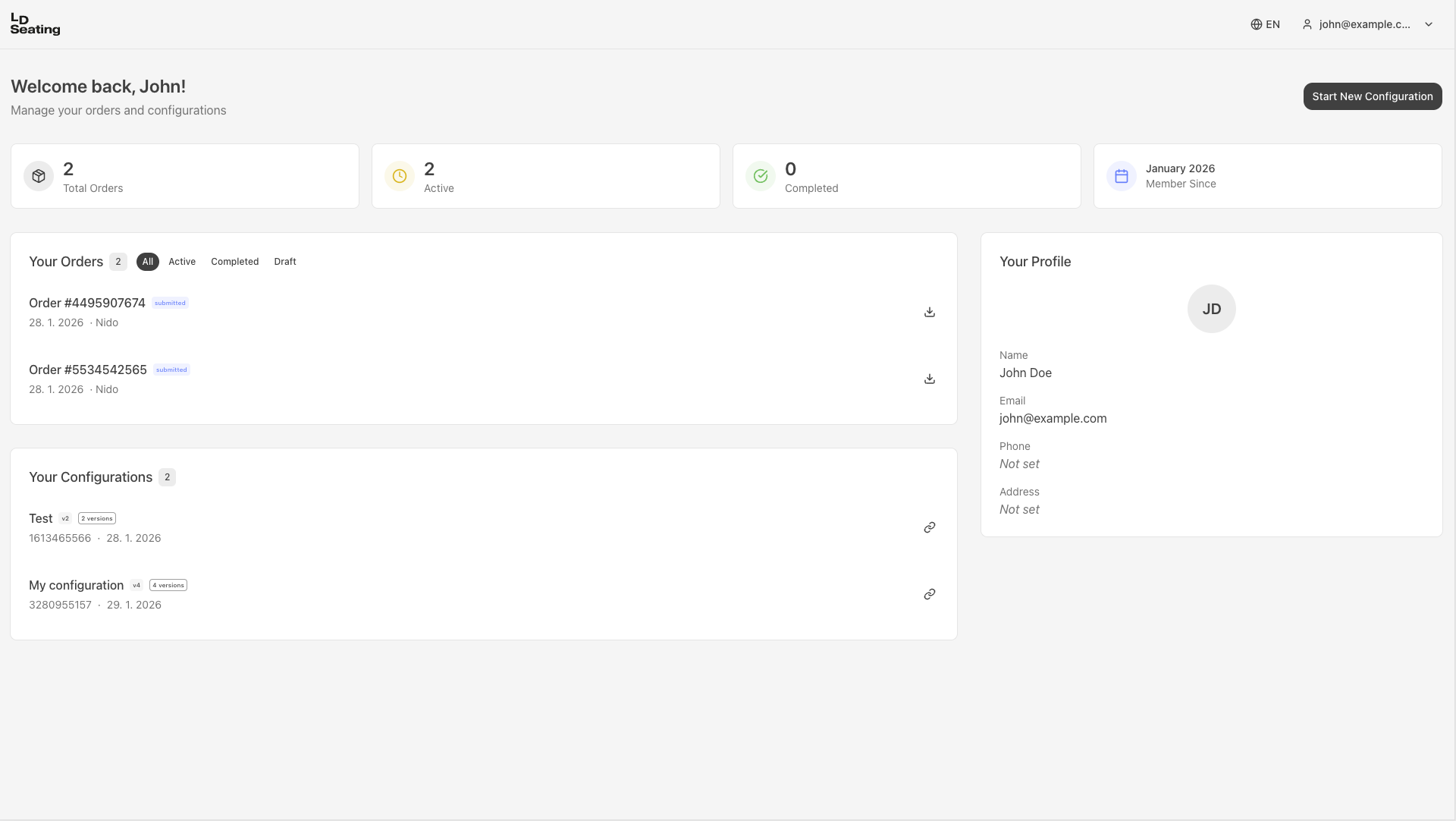
Task: Show Draft orders
Action: point(285,262)
